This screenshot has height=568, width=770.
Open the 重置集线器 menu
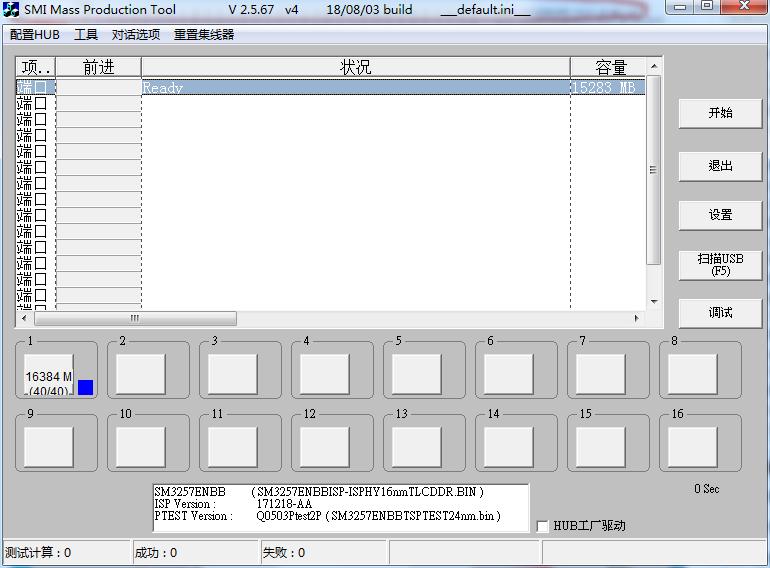[204, 35]
